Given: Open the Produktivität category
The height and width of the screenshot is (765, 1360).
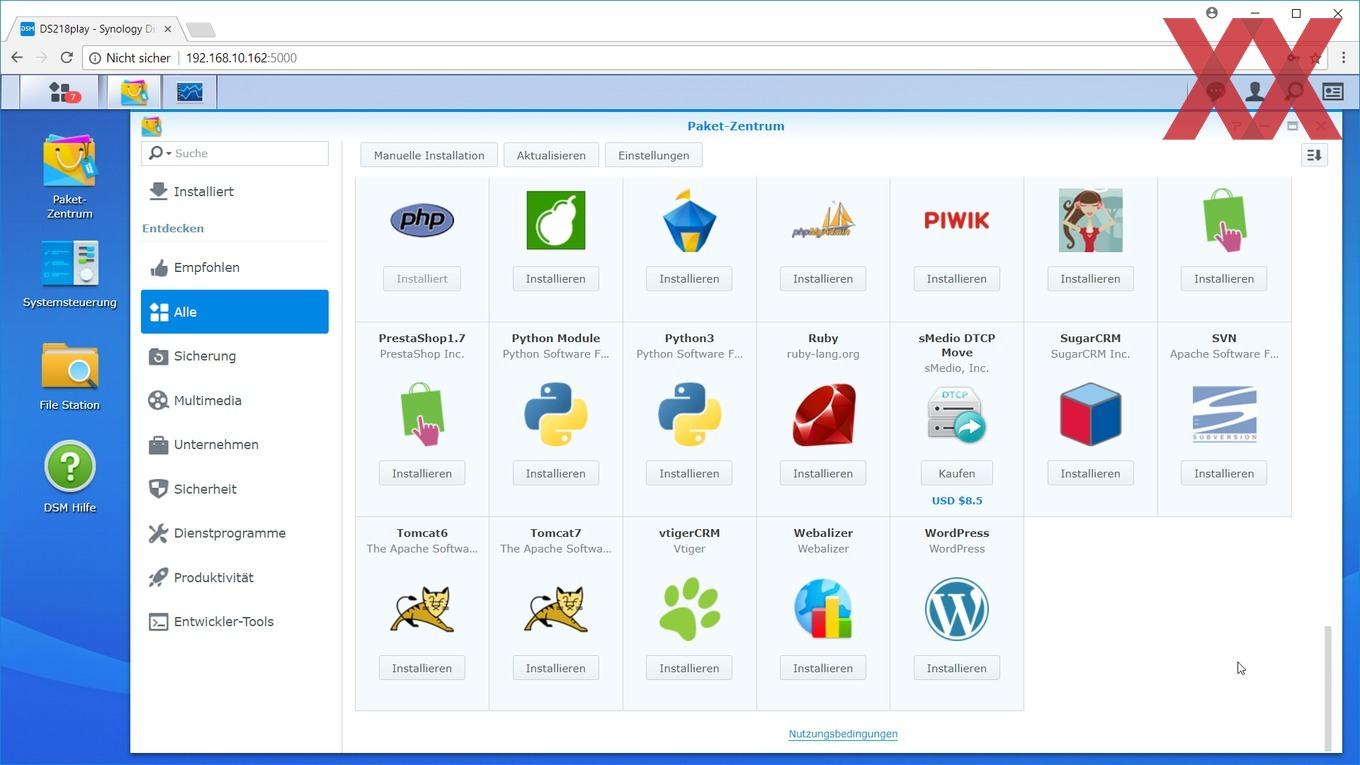Looking at the screenshot, I should click(x=235, y=577).
